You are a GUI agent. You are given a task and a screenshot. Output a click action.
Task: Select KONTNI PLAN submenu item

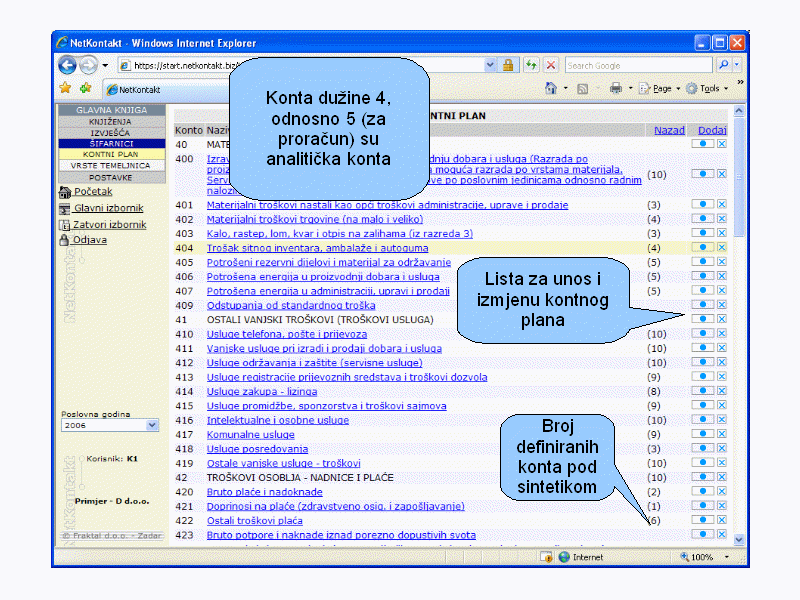[x=111, y=154]
